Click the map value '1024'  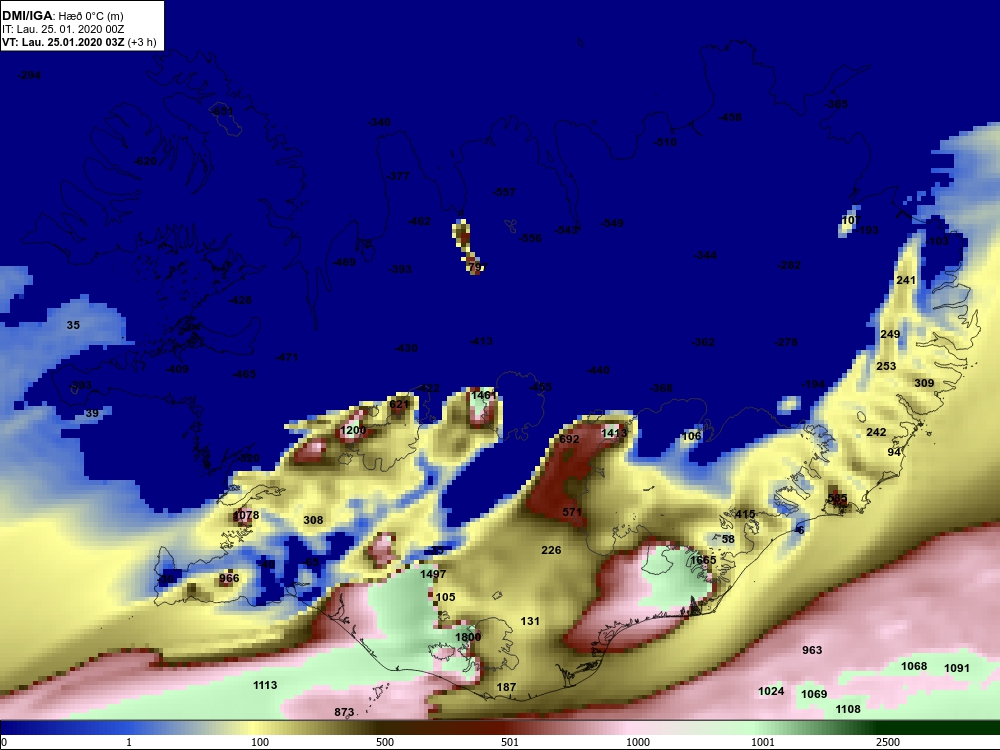(771, 691)
